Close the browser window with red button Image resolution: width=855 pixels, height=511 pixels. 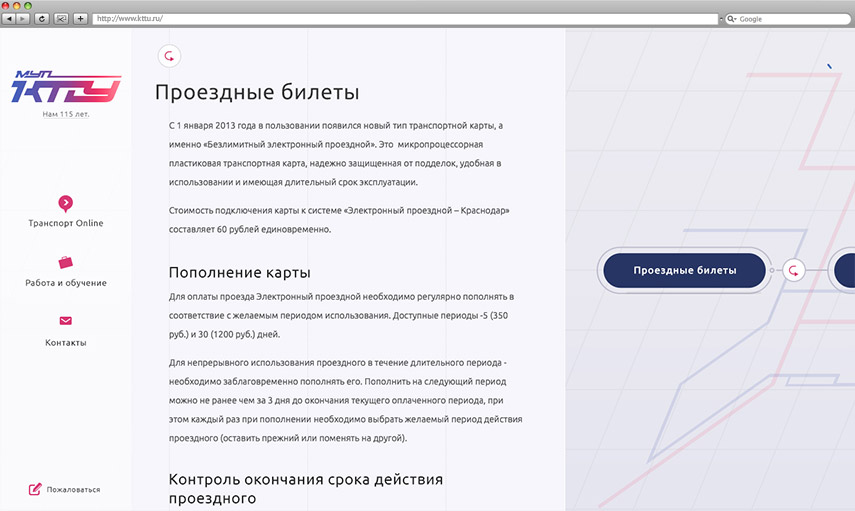[5, 5]
